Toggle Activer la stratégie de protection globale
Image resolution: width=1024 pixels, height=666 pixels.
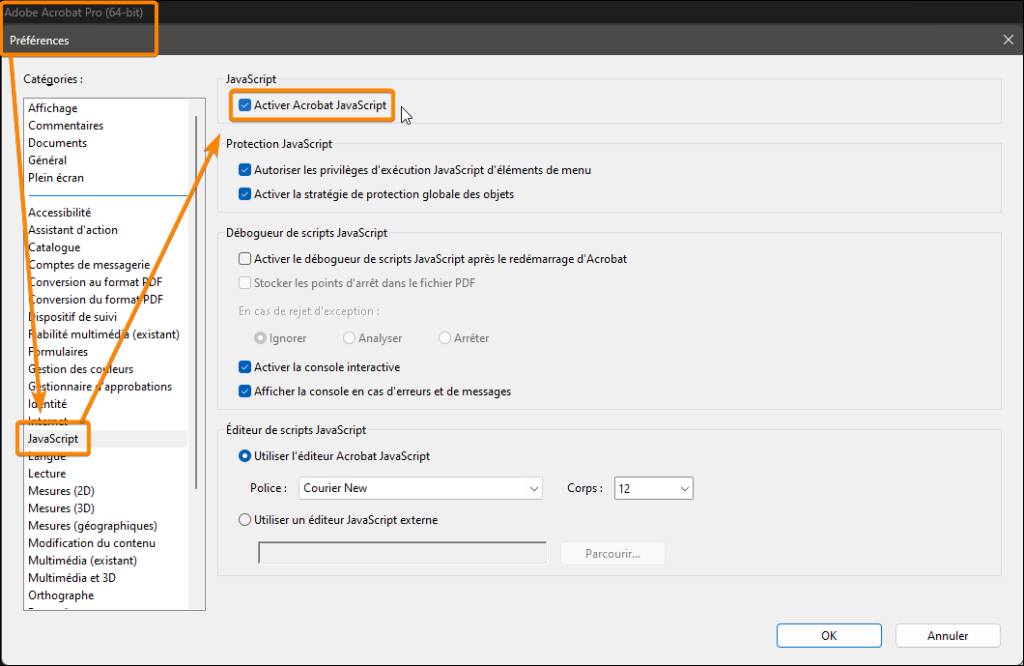(x=245, y=194)
